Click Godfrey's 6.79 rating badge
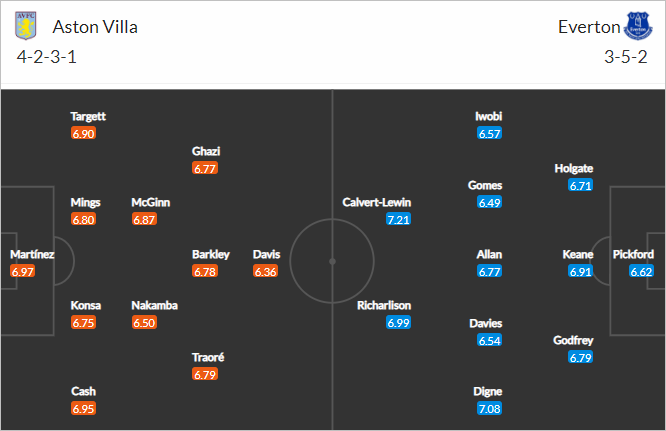This screenshot has height=431, width=666. [x=580, y=358]
